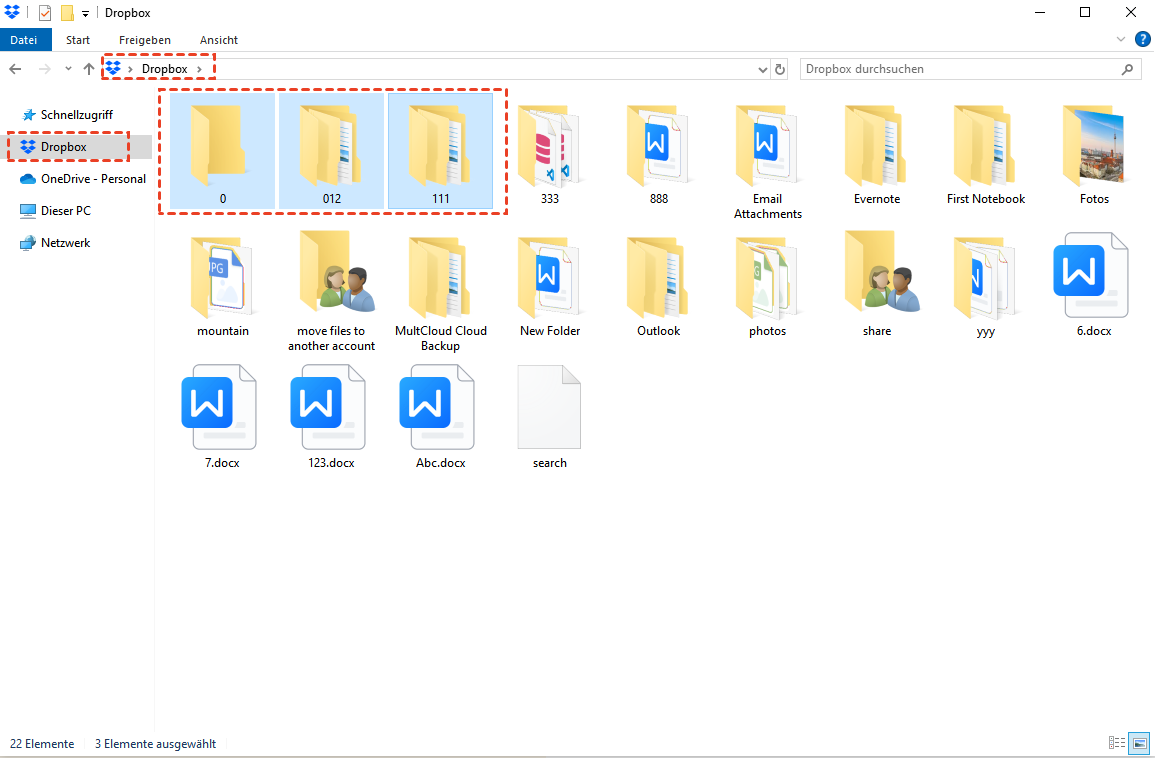Switch to large icons view in status bar
This screenshot has width=1155, height=758.
(x=1138, y=743)
